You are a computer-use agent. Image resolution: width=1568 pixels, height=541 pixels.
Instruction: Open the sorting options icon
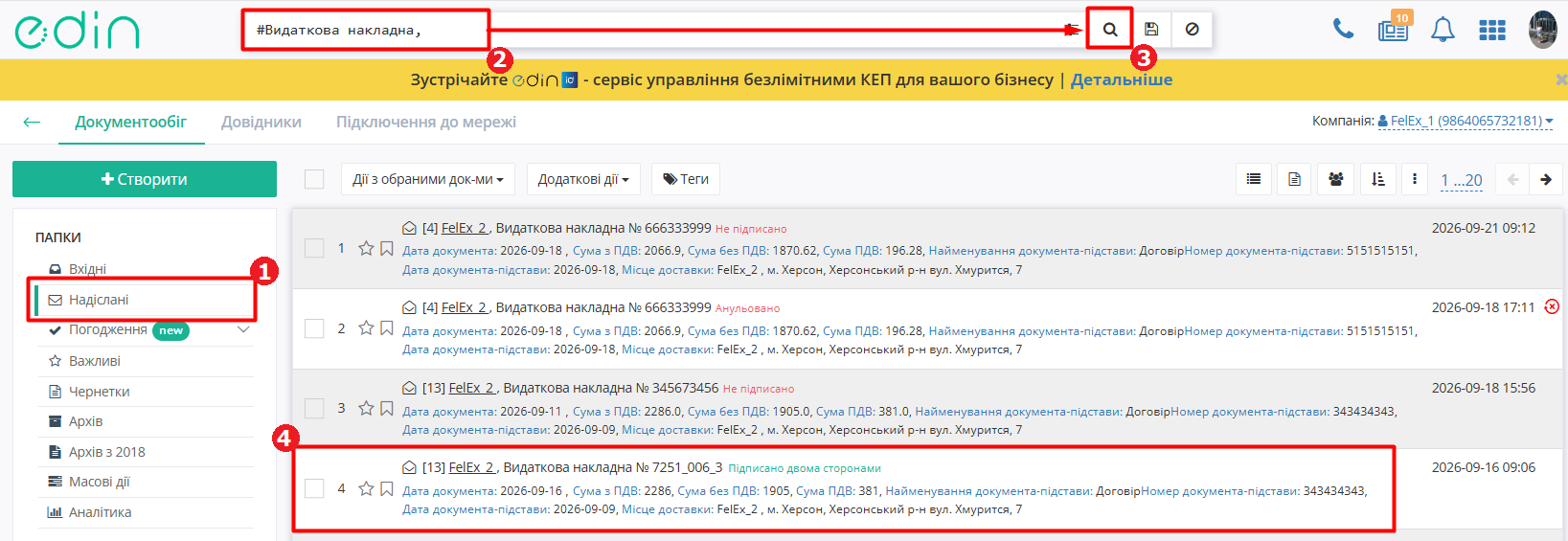1377,179
